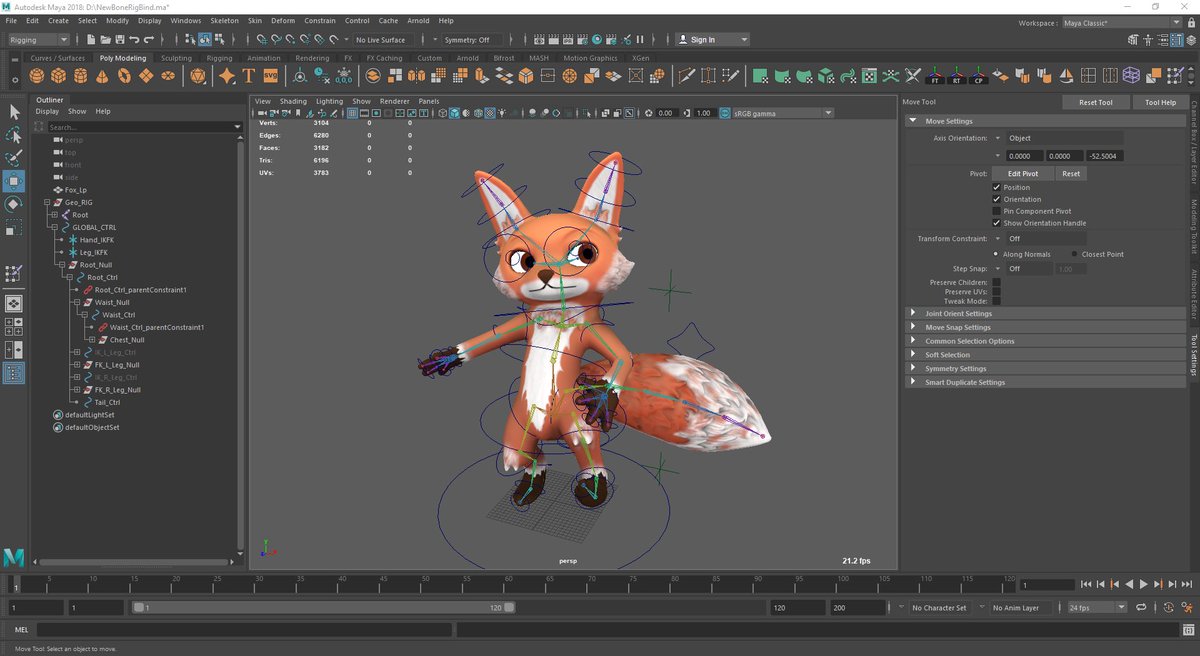
Task: Click the Snap to grids magnet icon
Action: (262, 40)
